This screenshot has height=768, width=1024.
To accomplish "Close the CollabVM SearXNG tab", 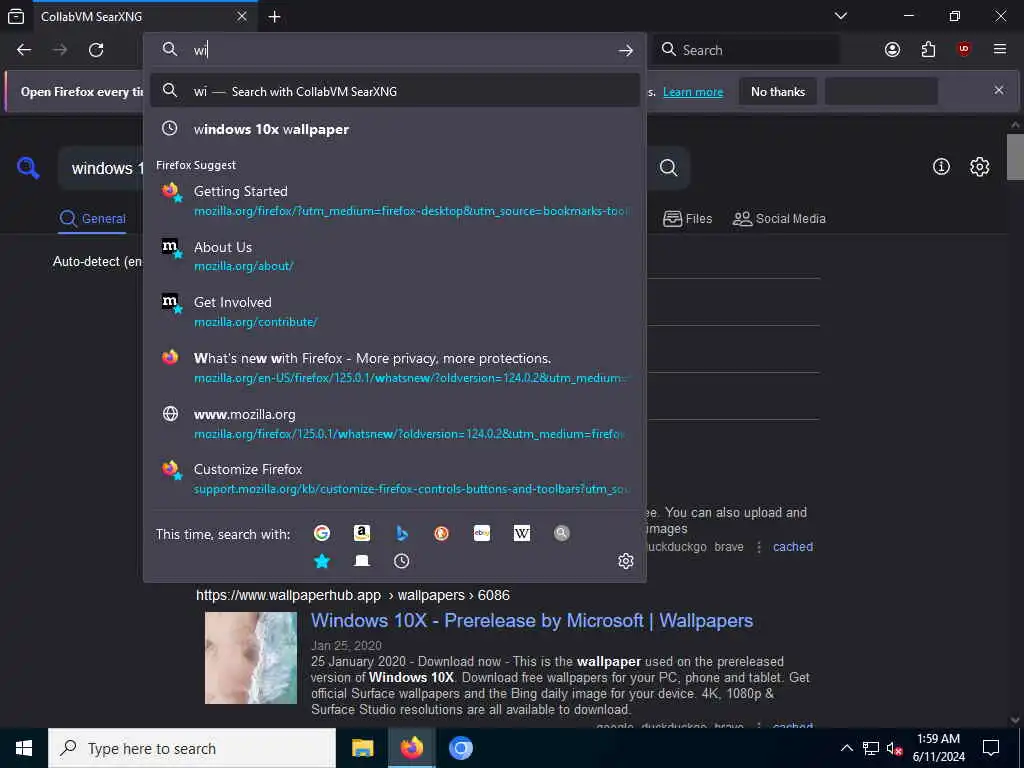I will coord(242,16).
